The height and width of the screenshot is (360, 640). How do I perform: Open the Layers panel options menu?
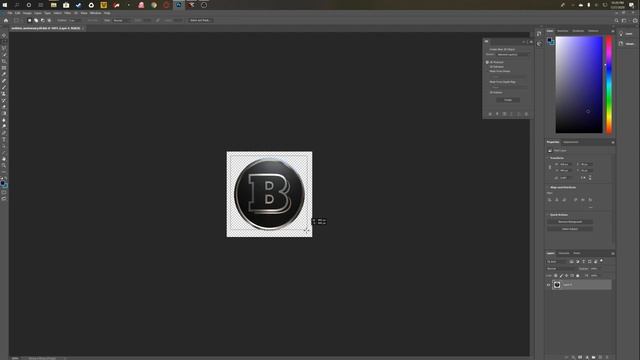coord(613,253)
